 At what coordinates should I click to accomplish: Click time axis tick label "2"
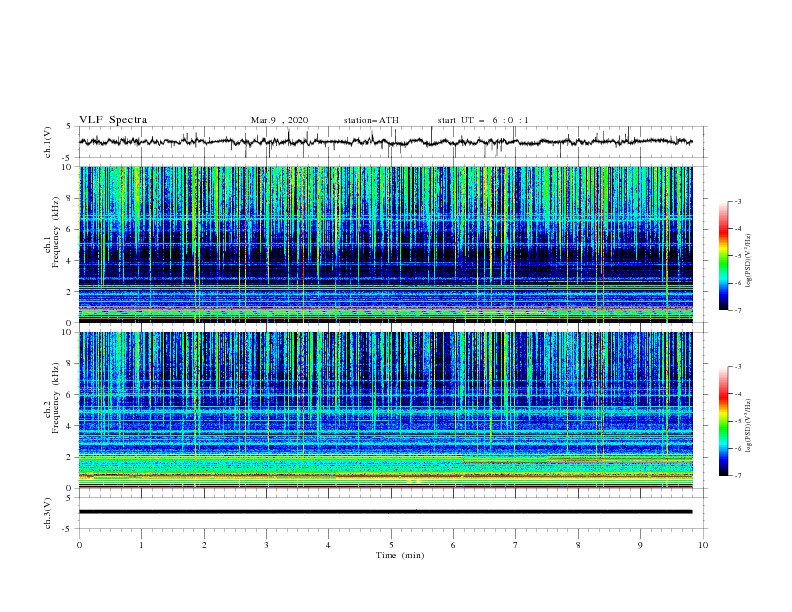[x=204, y=545]
